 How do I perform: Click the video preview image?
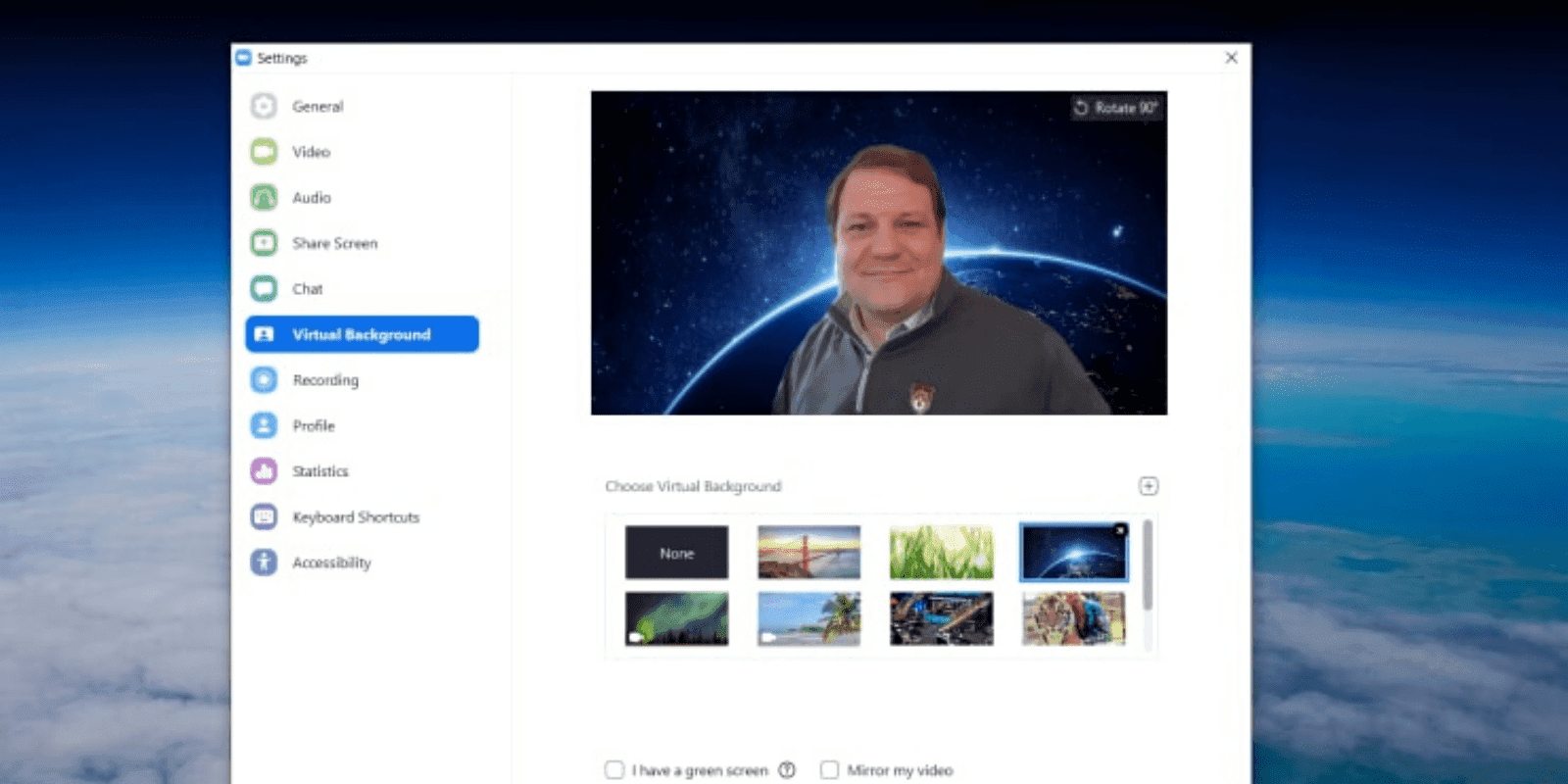[879, 253]
